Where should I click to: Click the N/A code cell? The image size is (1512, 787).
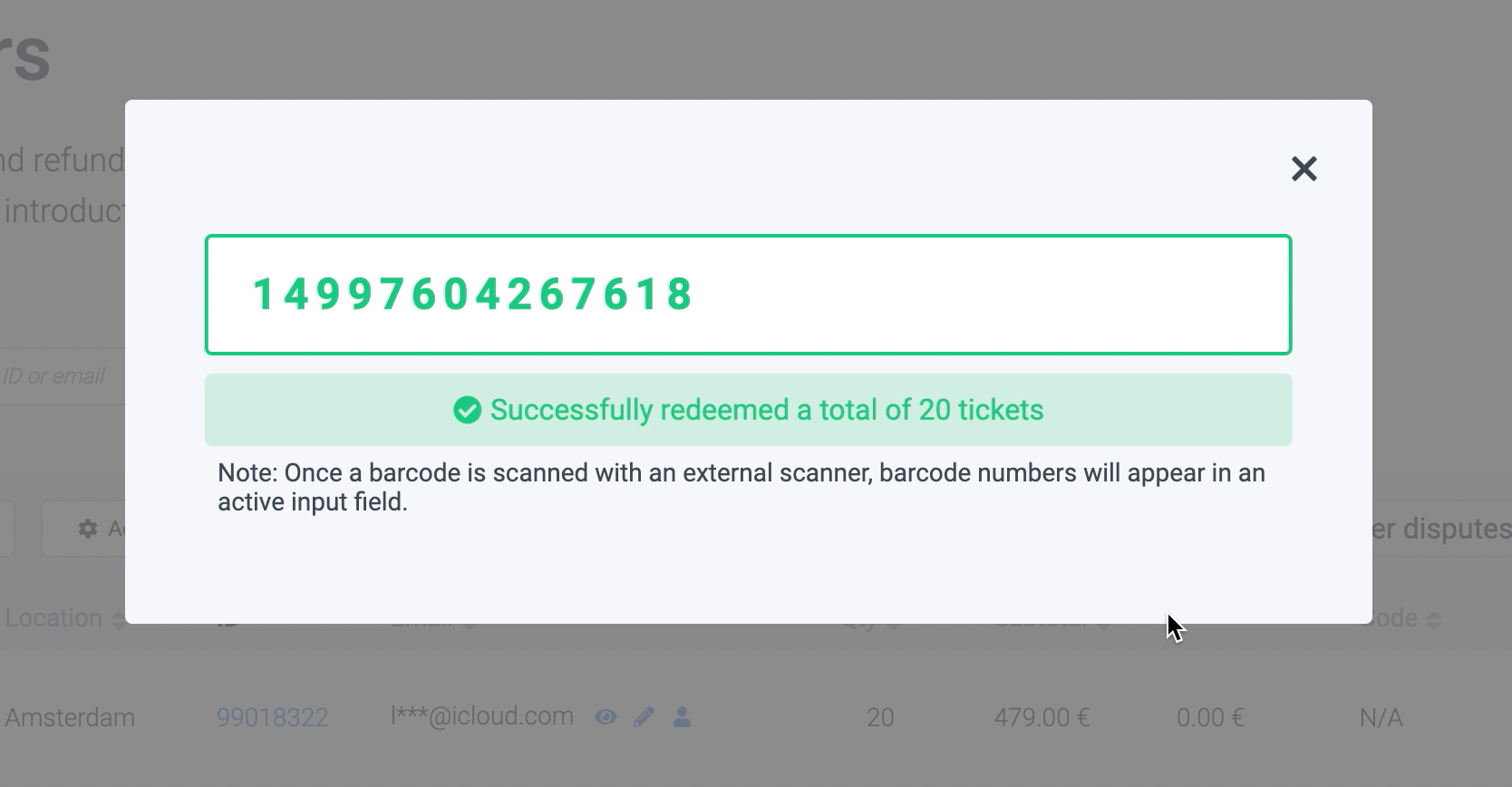click(1380, 717)
